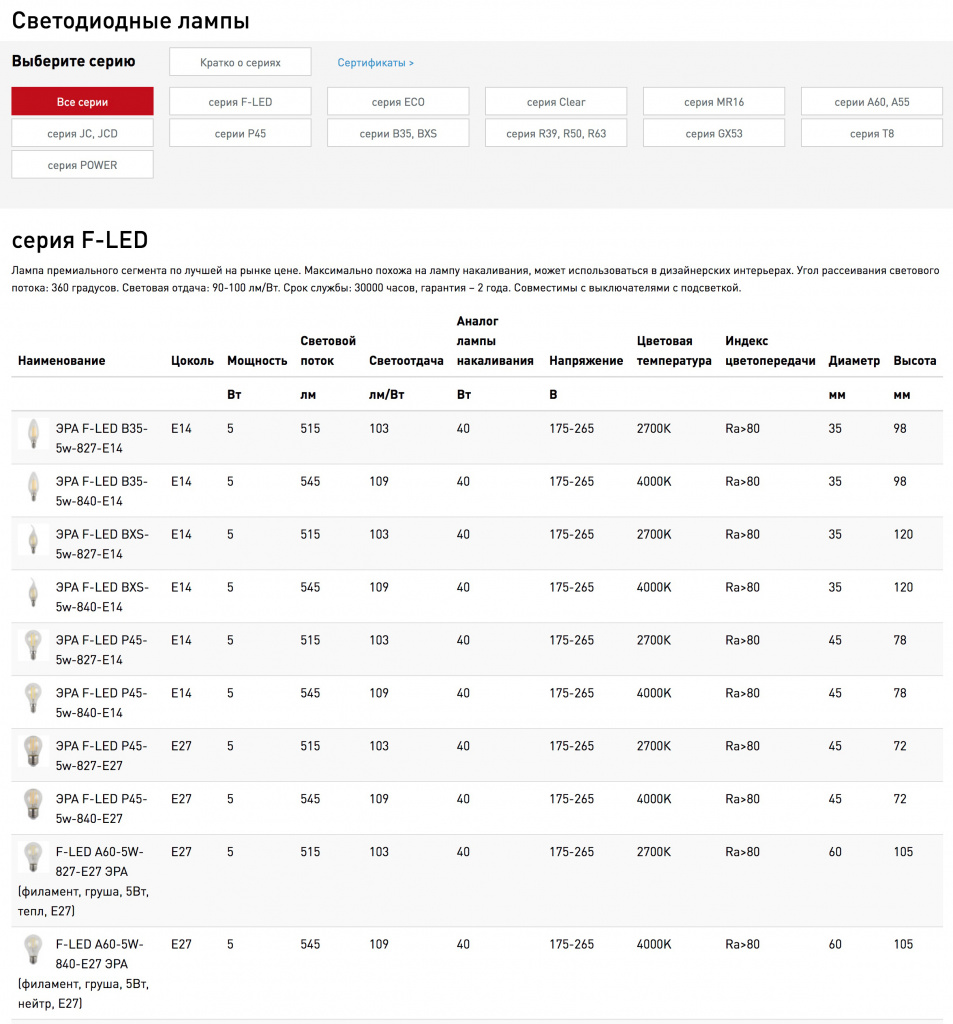Filter by серия JC, JCD
Image resolution: width=953 pixels, height=1024 pixels.
coord(82,133)
